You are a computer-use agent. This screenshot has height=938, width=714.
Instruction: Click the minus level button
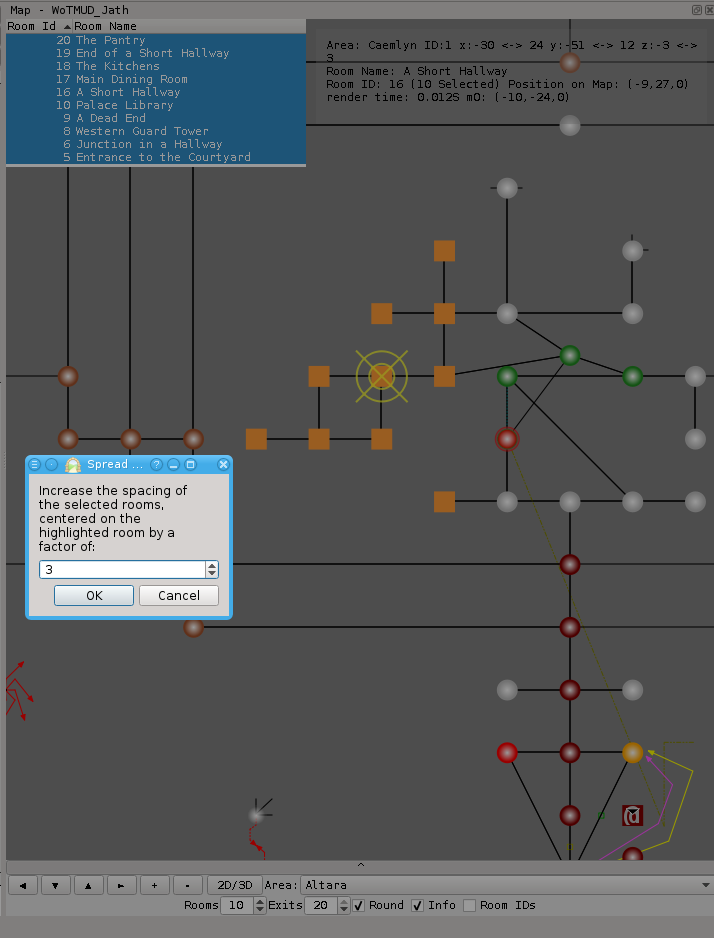click(x=187, y=885)
